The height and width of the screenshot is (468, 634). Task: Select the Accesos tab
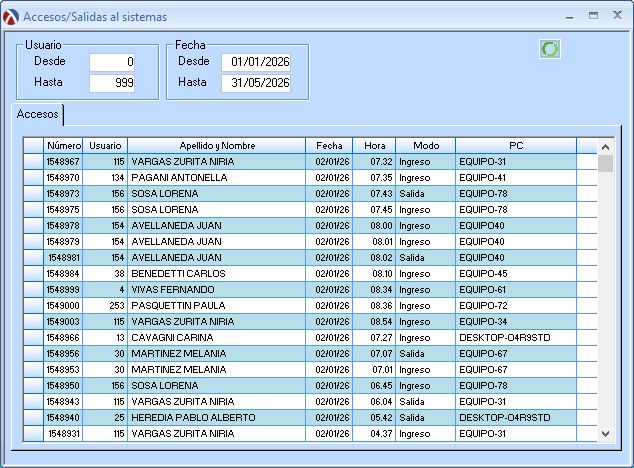point(38,114)
